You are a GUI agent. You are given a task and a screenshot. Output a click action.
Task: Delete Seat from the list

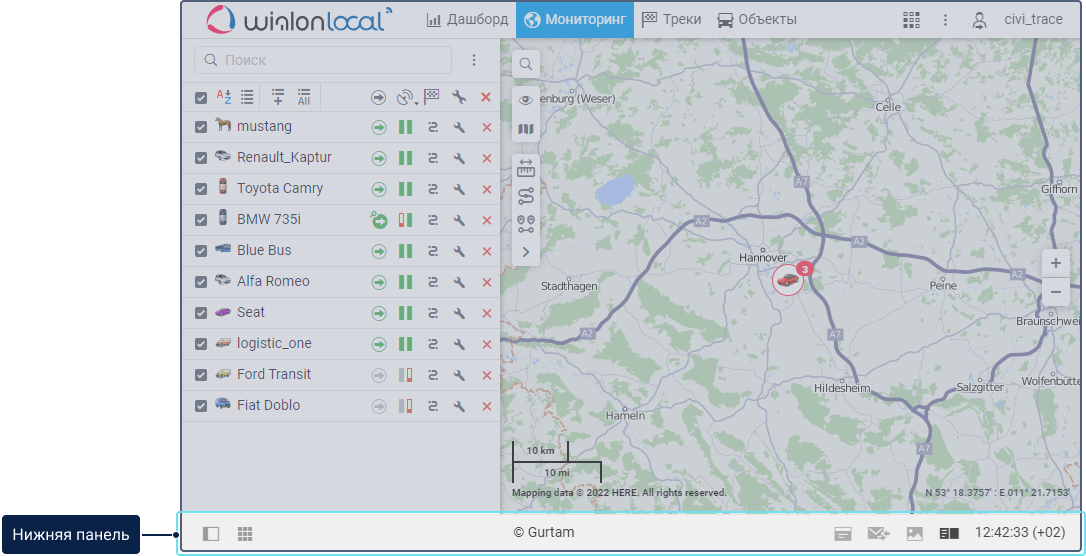pos(487,313)
